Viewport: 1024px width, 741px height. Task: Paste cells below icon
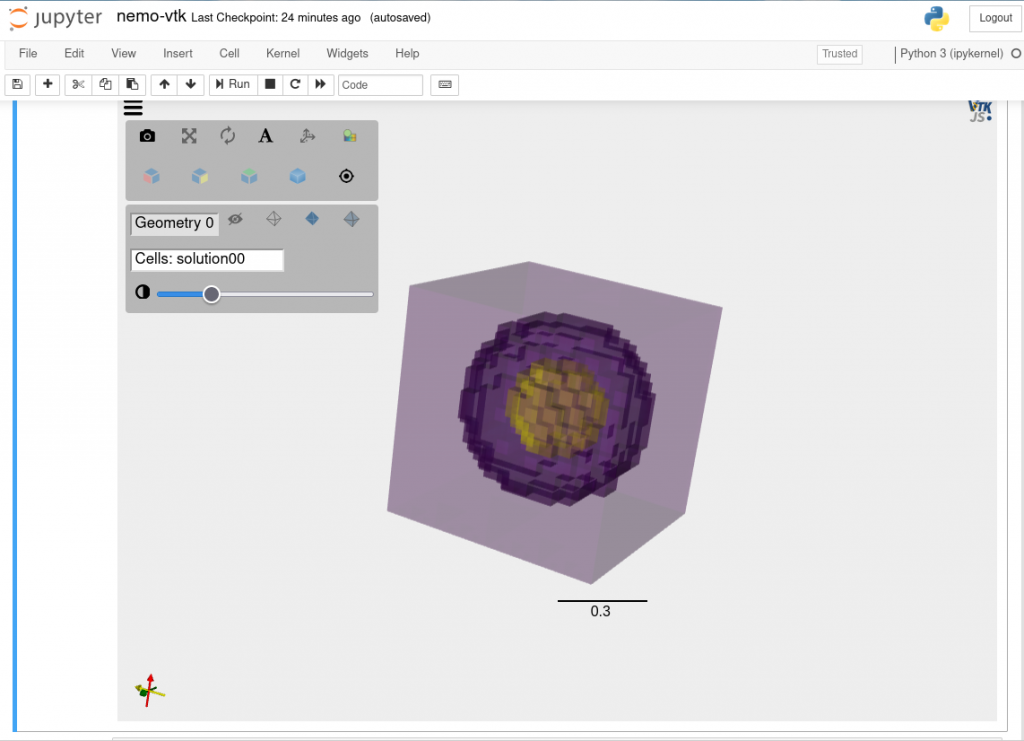tap(132, 84)
